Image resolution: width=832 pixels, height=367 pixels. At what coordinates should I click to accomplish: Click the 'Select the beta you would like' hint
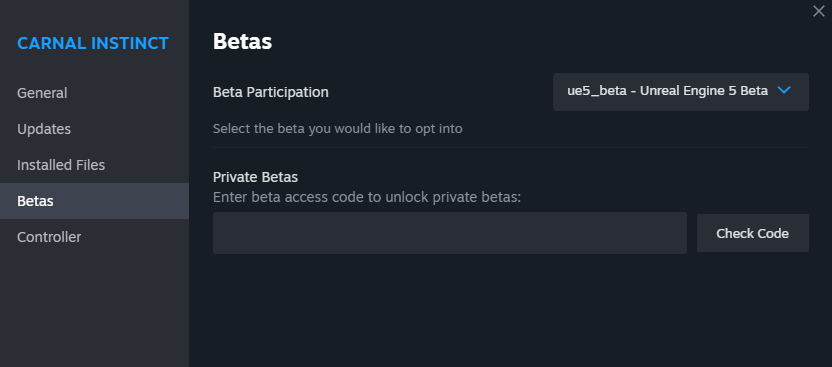pos(337,128)
